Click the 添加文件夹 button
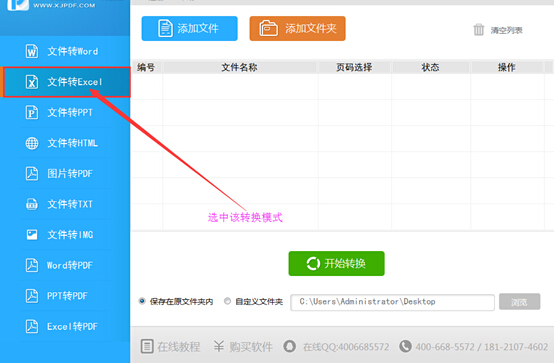 pos(297,28)
